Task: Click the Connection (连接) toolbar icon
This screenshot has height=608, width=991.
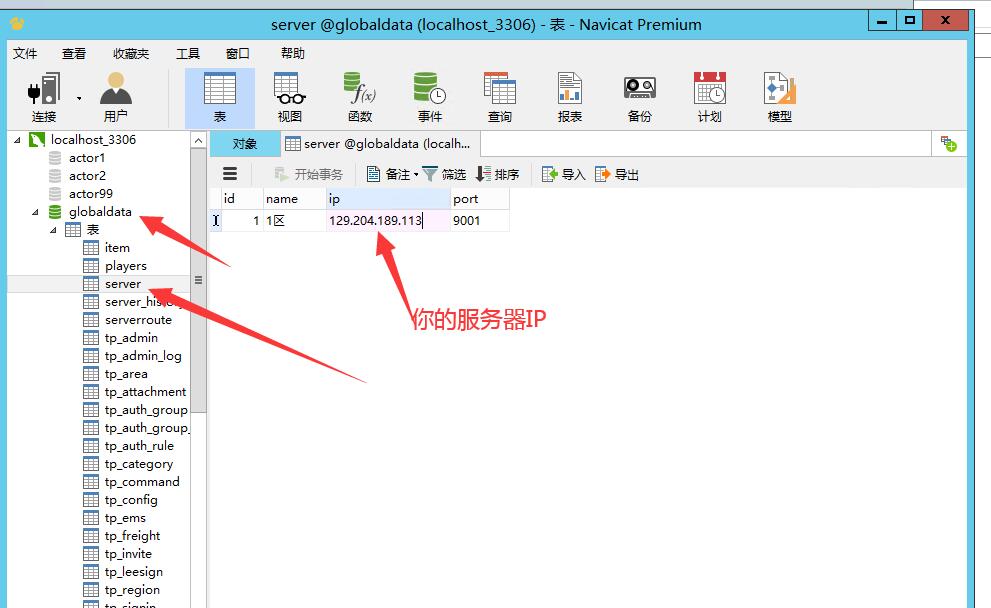Action: 43,98
